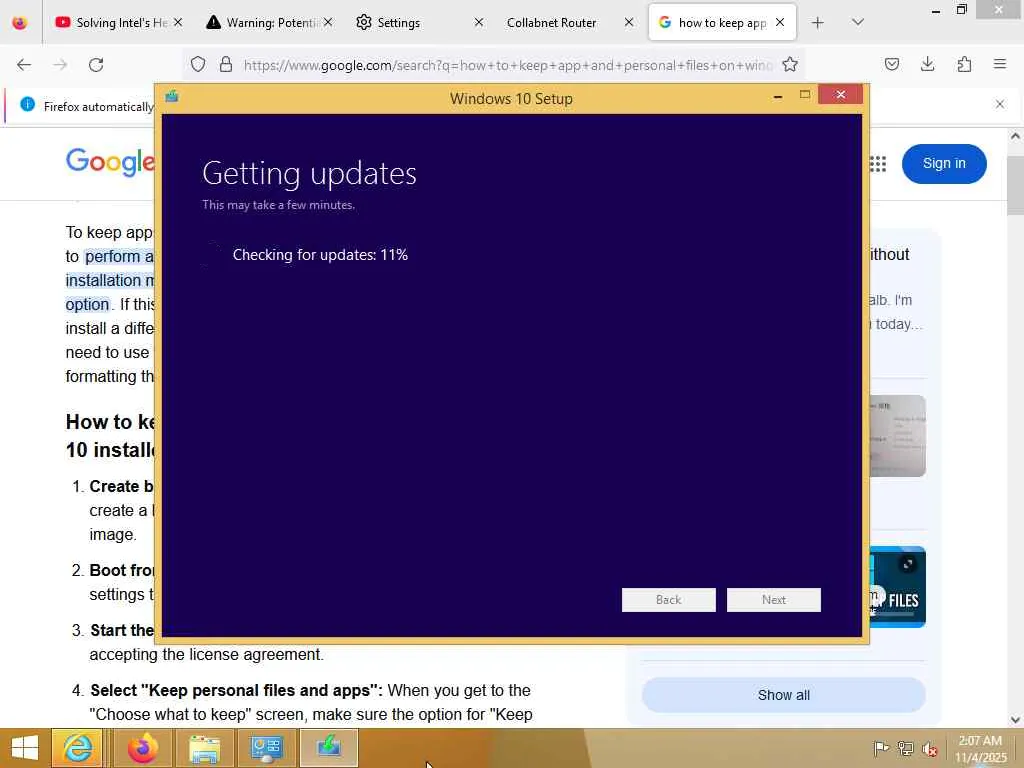Open the tracking protection shield icon
Screen dimensions: 1024x768
tap(198, 64)
